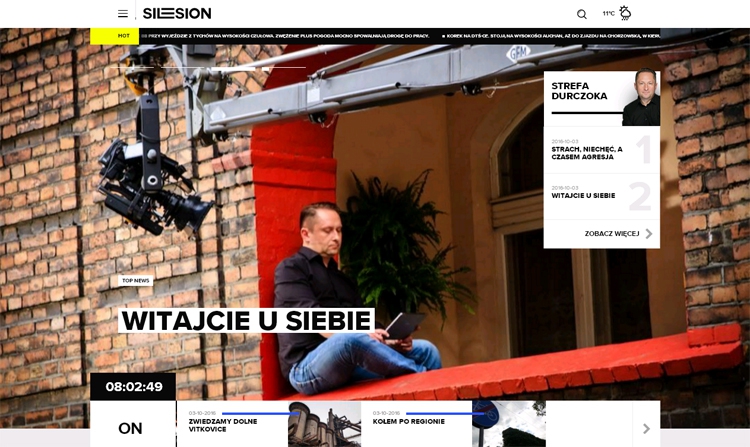
Task: Click the weather cloud icon
Action: coord(626,13)
